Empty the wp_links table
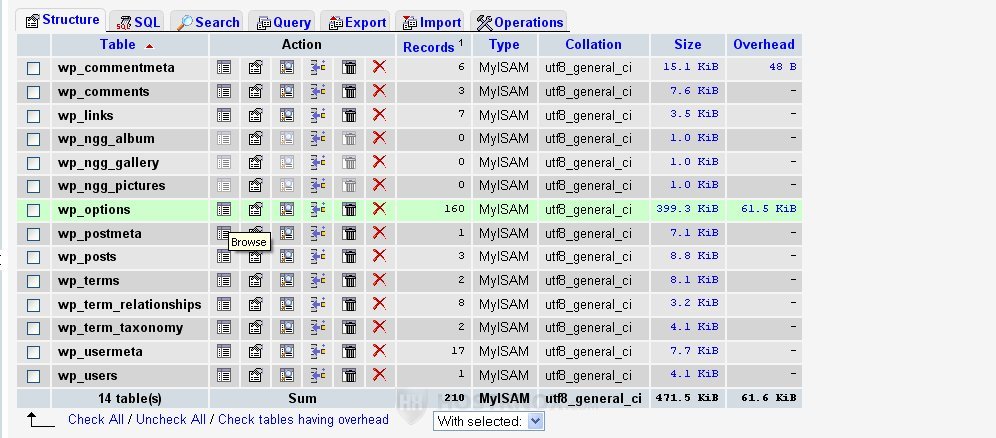Viewport: 996px width, 438px height. pos(349,116)
